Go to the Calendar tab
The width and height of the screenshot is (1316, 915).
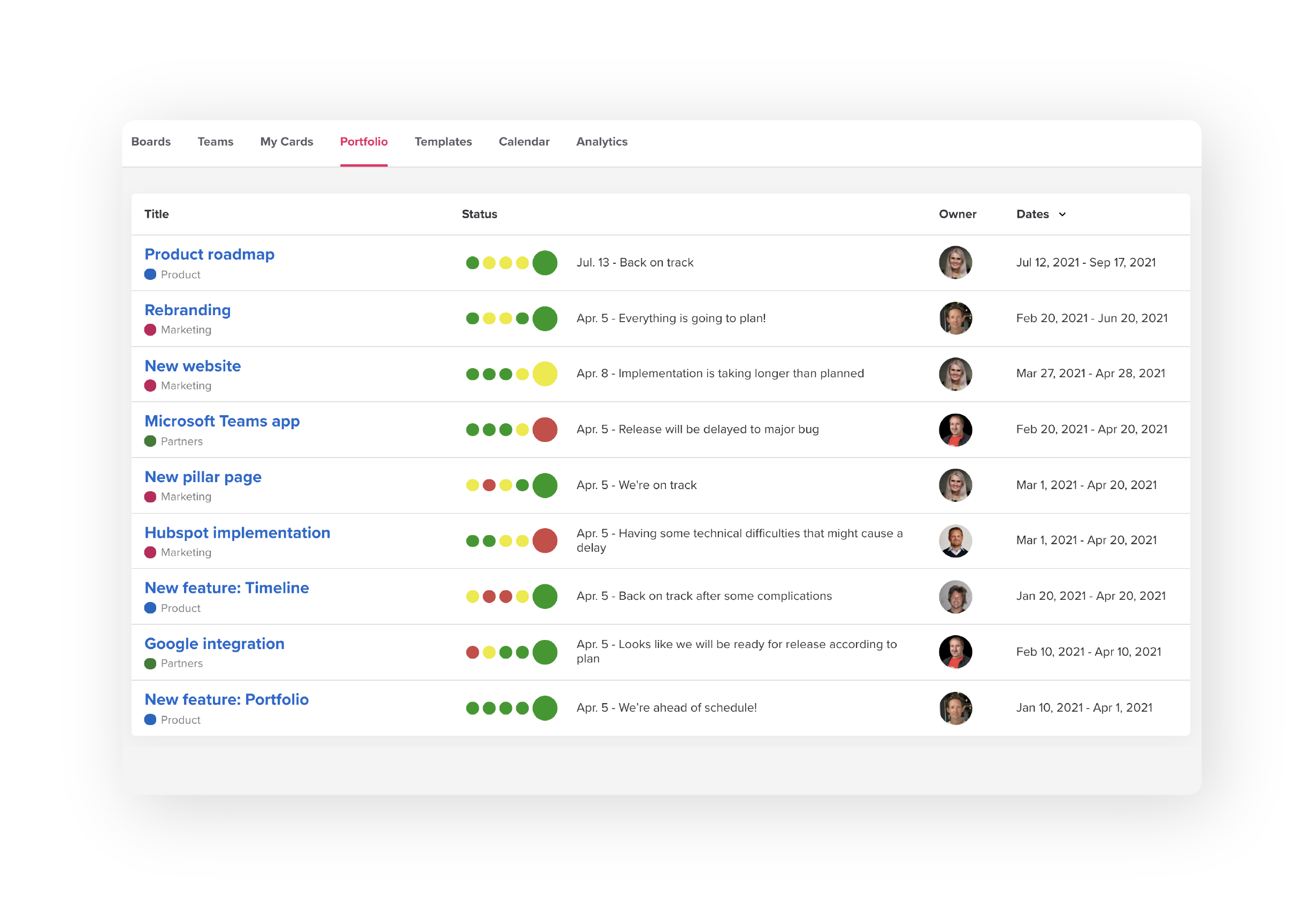[523, 142]
